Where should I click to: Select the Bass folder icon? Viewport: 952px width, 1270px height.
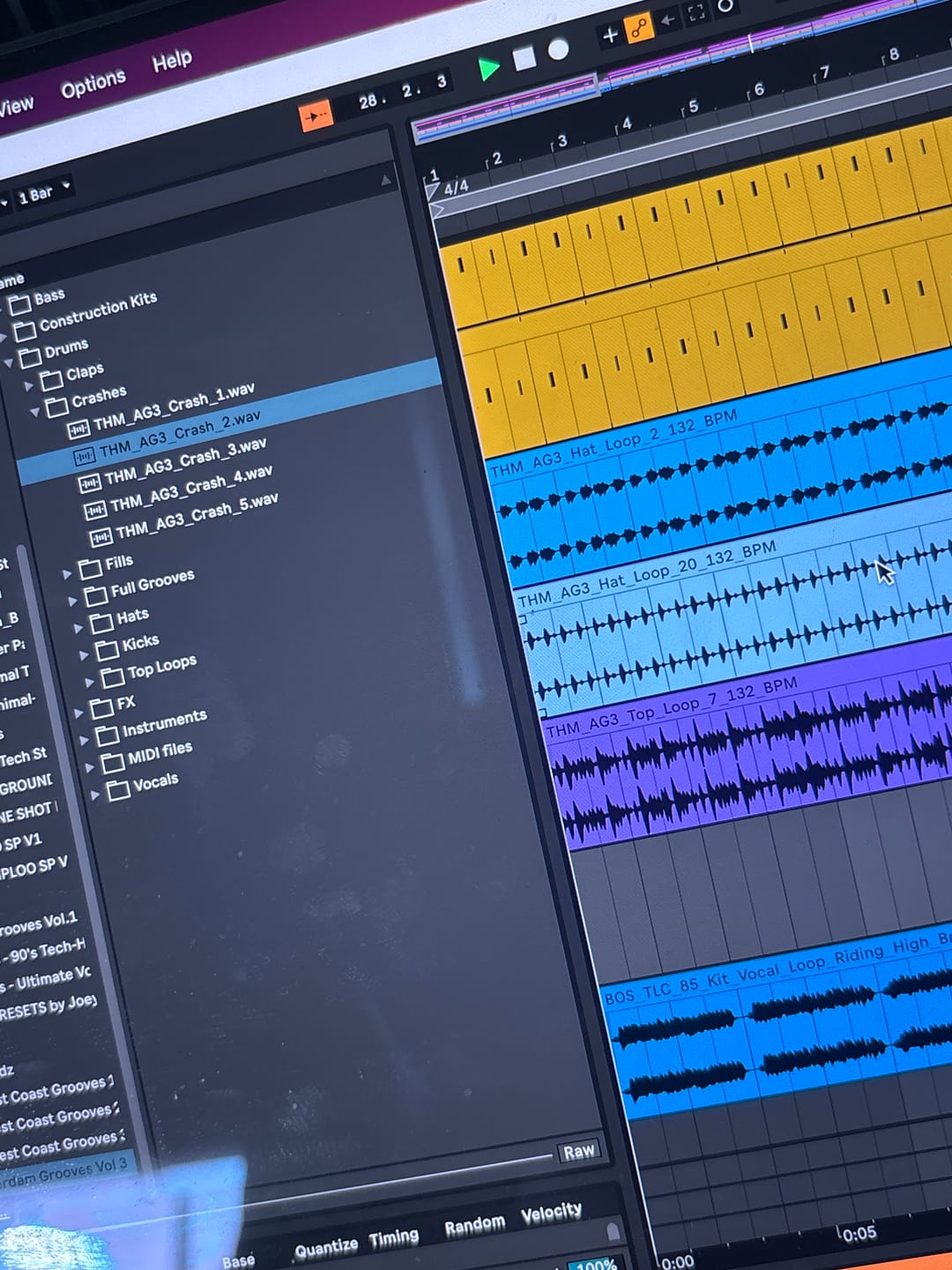(19, 306)
